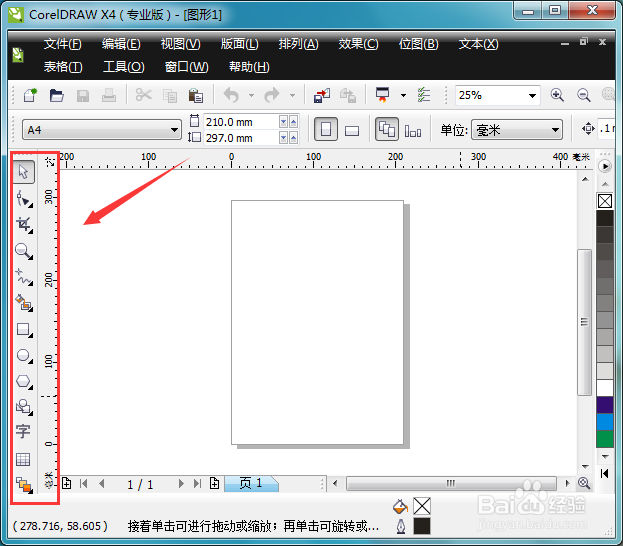Increase page width stepper up arrow
The width and height of the screenshot is (623, 546).
(293, 122)
